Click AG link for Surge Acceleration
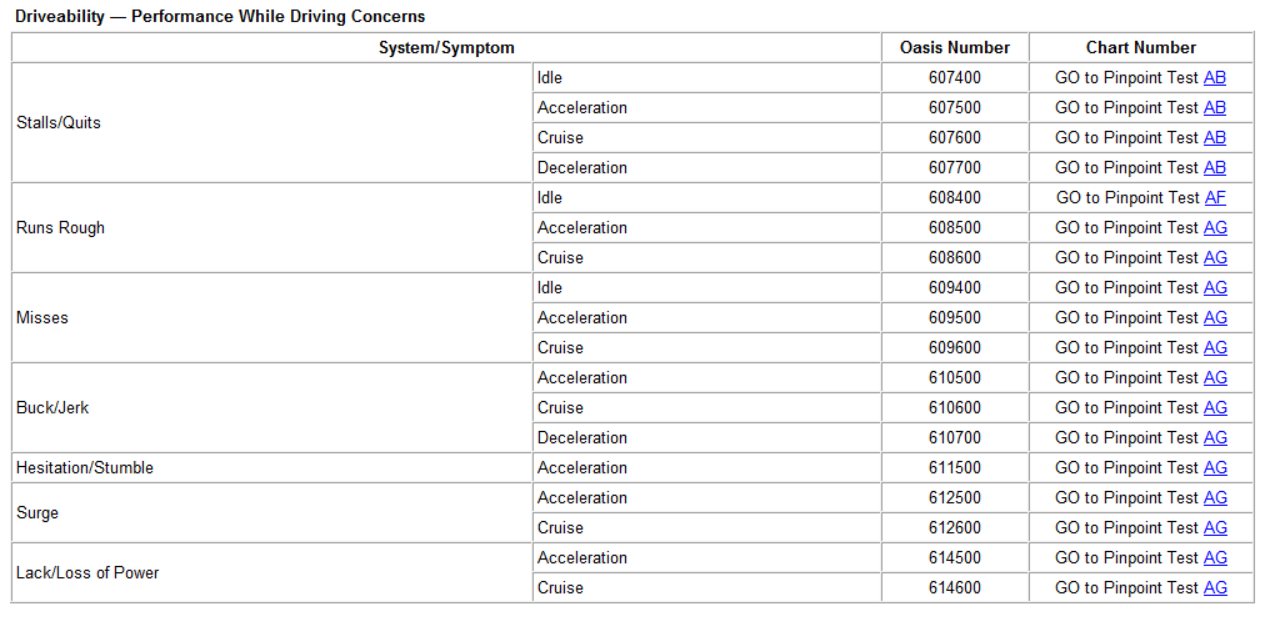The width and height of the screenshot is (1276, 620). pos(1215,498)
